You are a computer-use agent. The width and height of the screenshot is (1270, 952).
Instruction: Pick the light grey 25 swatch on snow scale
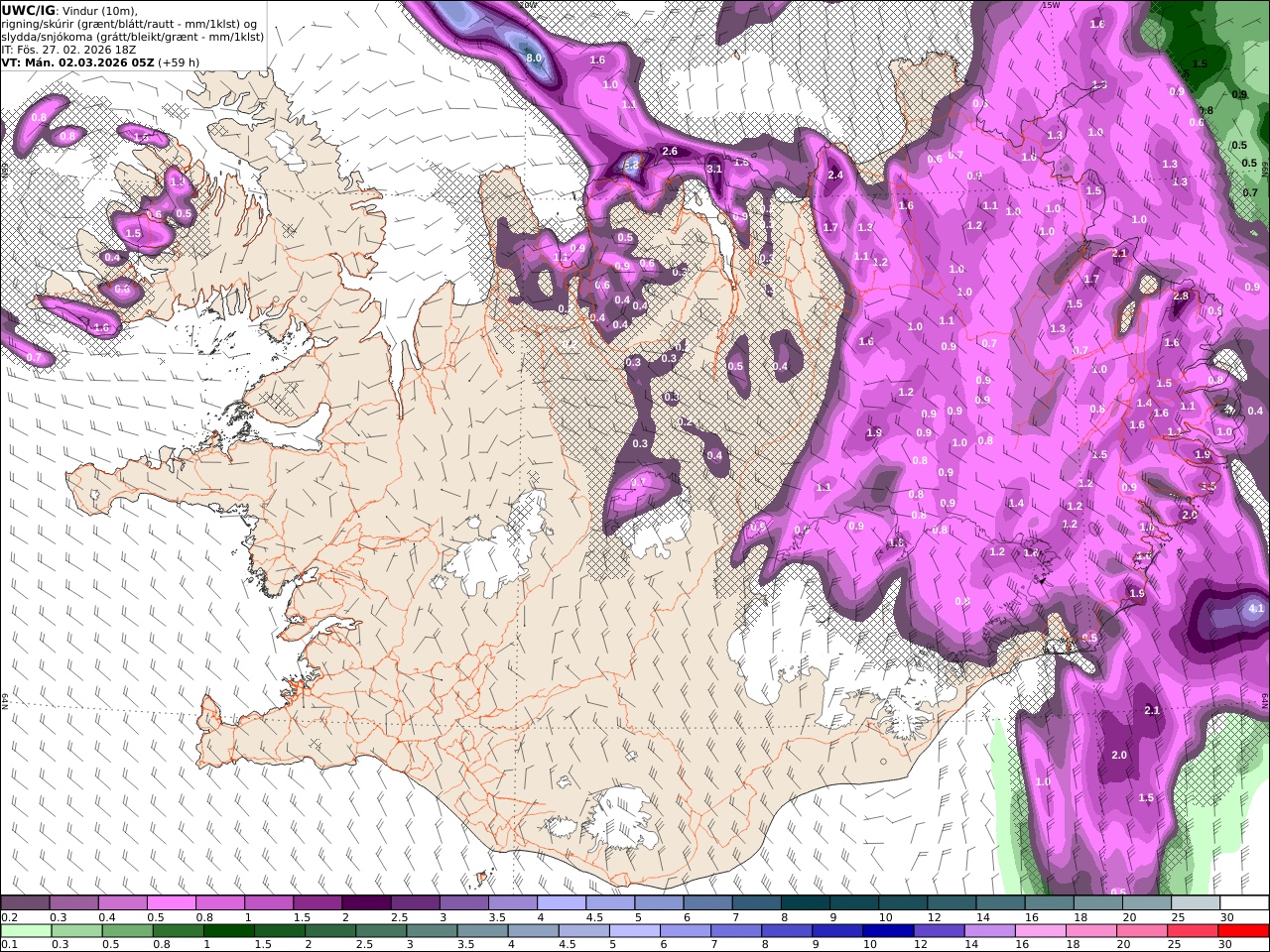1195,902
